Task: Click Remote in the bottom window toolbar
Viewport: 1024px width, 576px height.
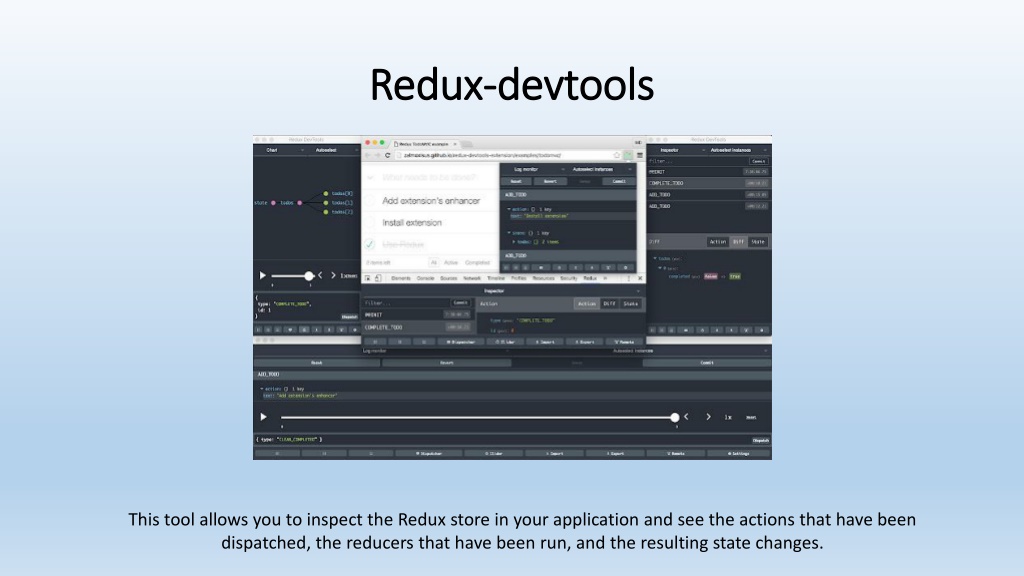Action: tap(676, 453)
